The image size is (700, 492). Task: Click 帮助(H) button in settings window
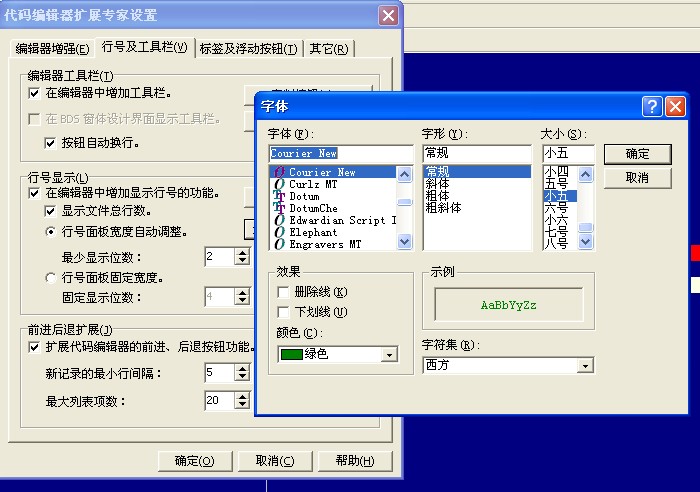coord(355,461)
